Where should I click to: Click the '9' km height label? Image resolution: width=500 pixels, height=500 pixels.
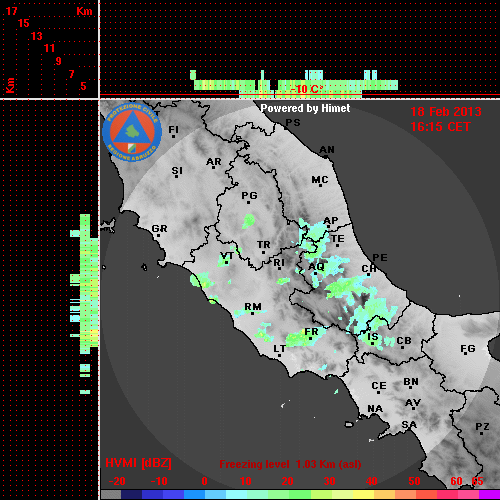tap(59, 61)
